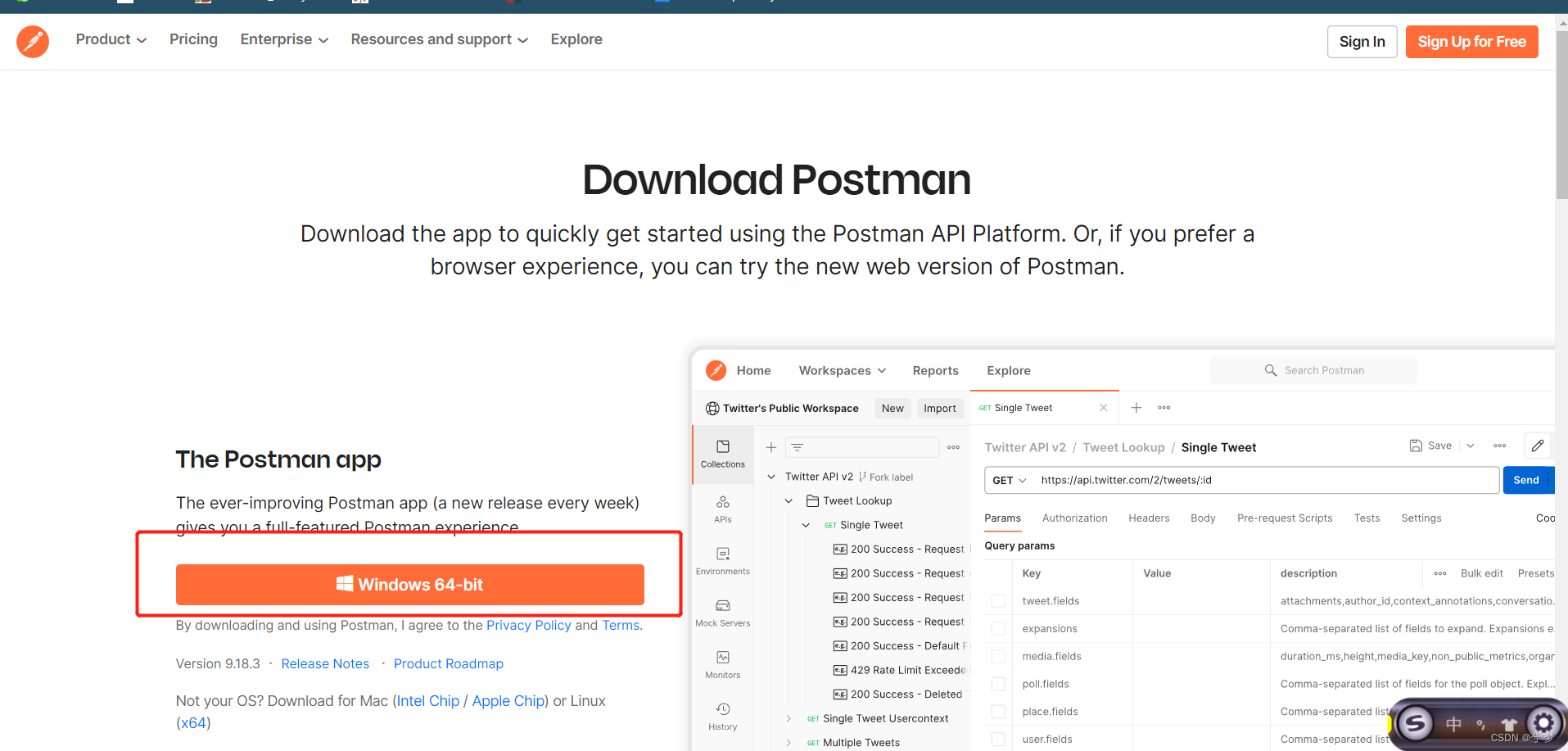
Task: Open tab bar more options ellipsis
Action: 1164,408
